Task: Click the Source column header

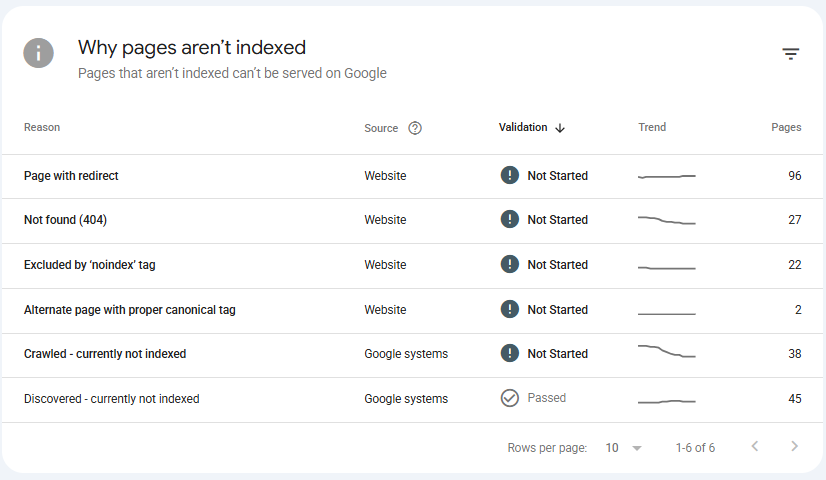Action: point(381,128)
